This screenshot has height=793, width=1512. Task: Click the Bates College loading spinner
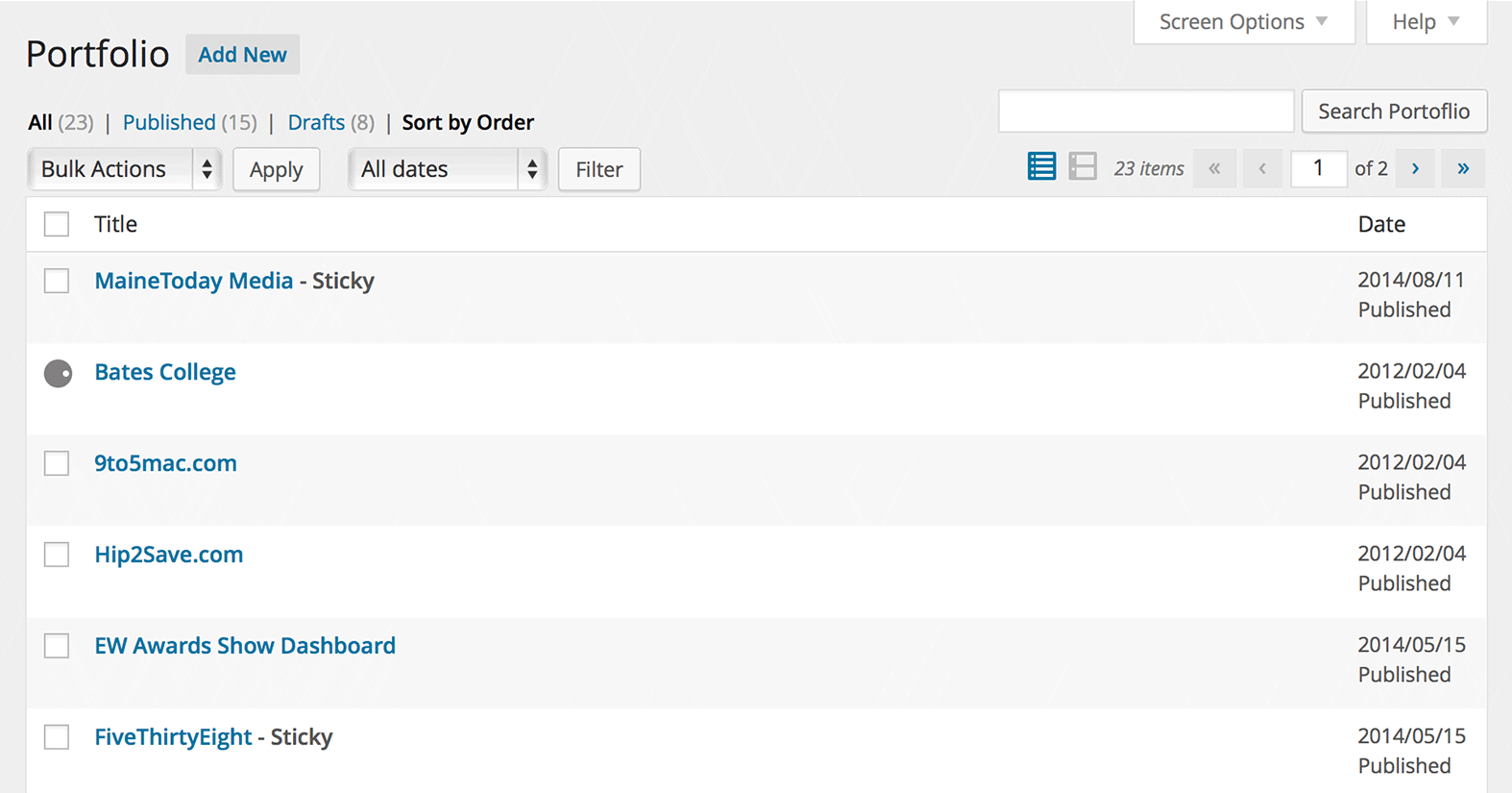pyautogui.click(x=58, y=373)
